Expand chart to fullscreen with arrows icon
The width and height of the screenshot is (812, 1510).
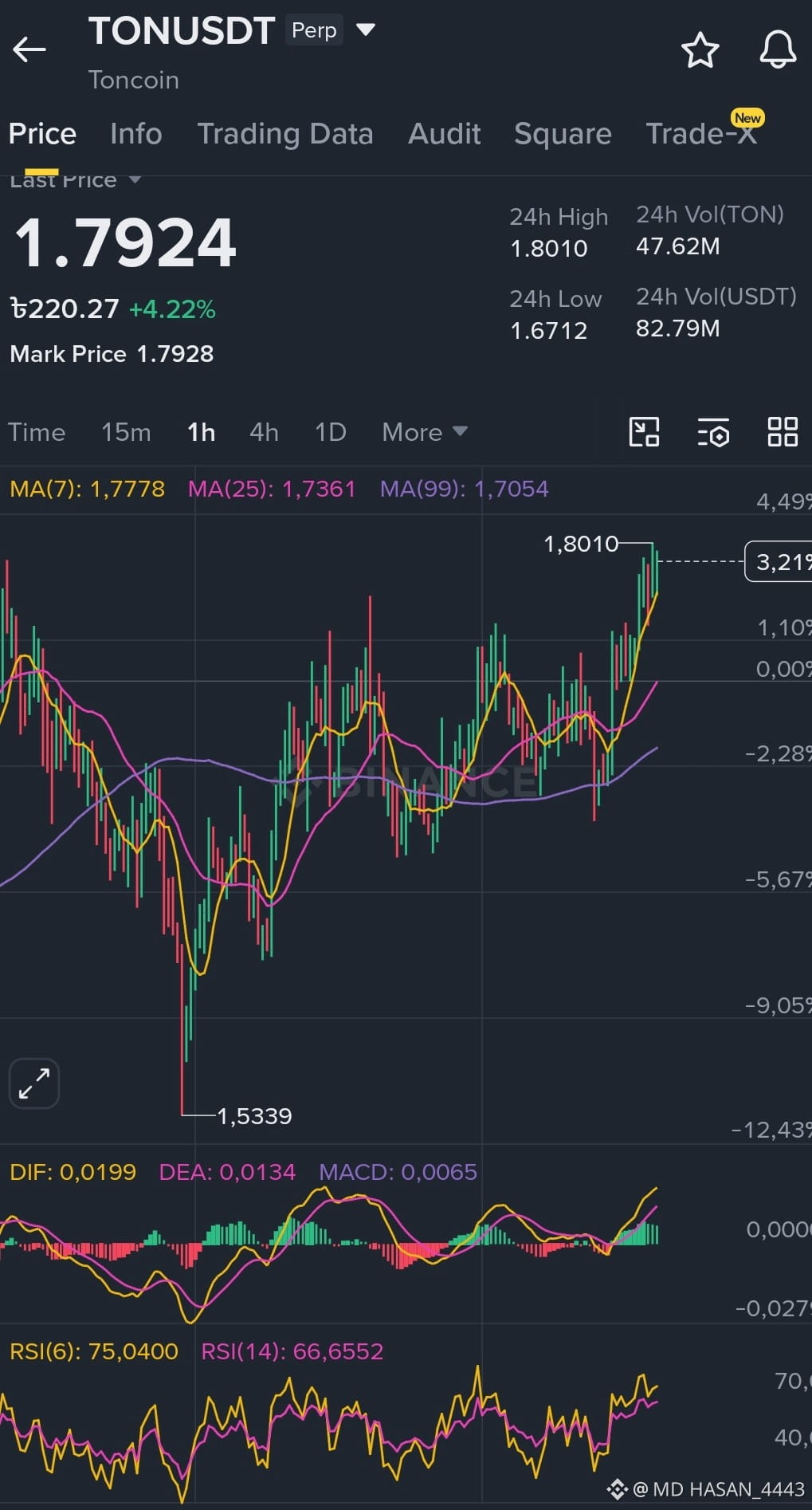point(34,1083)
